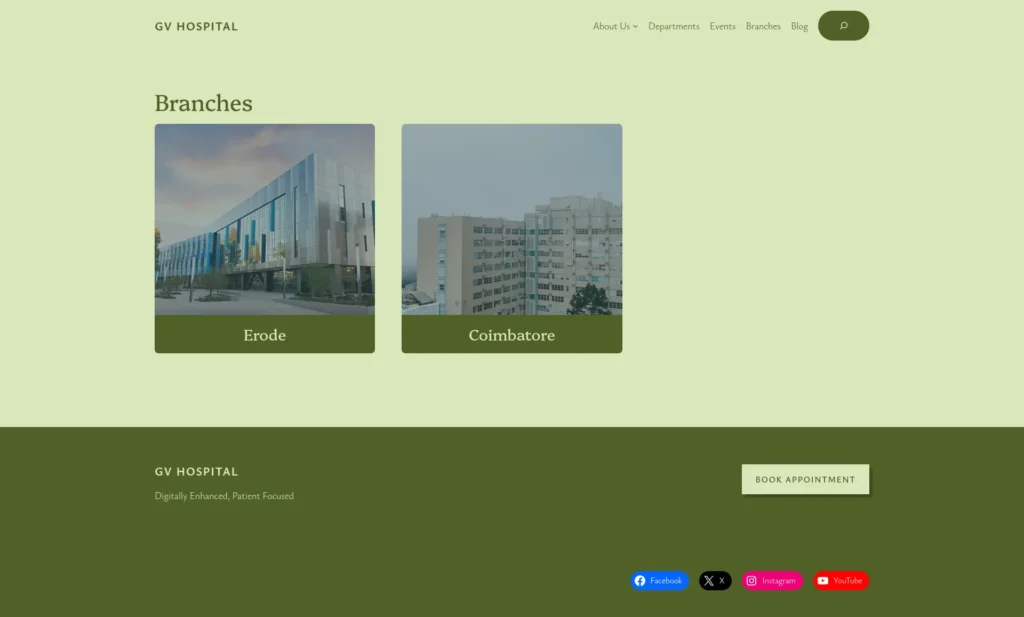Viewport: 1024px width, 617px height.
Task: Open the About Us menu item
Action: click(x=611, y=27)
